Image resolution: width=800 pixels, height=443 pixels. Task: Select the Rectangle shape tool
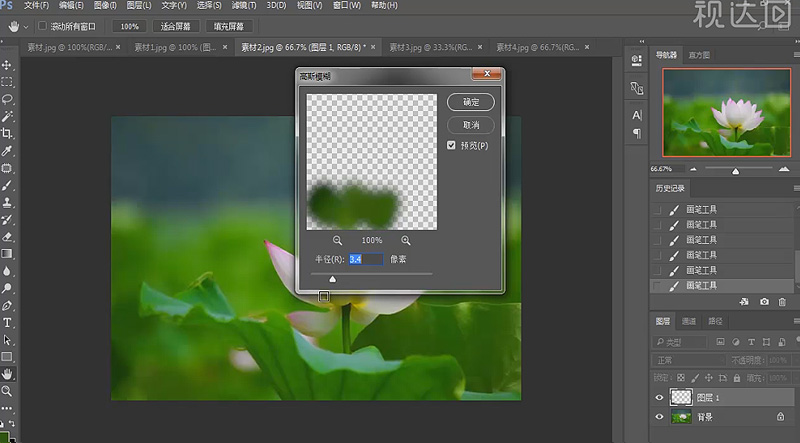pos(7,357)
